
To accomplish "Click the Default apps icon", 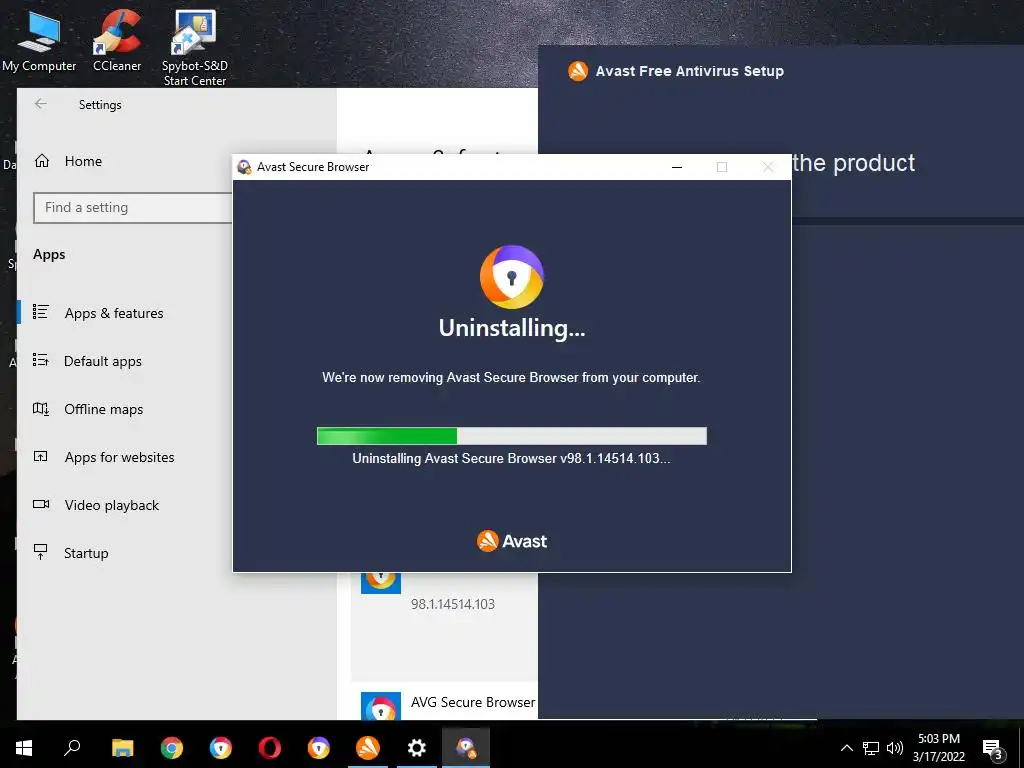I will 40,360.
